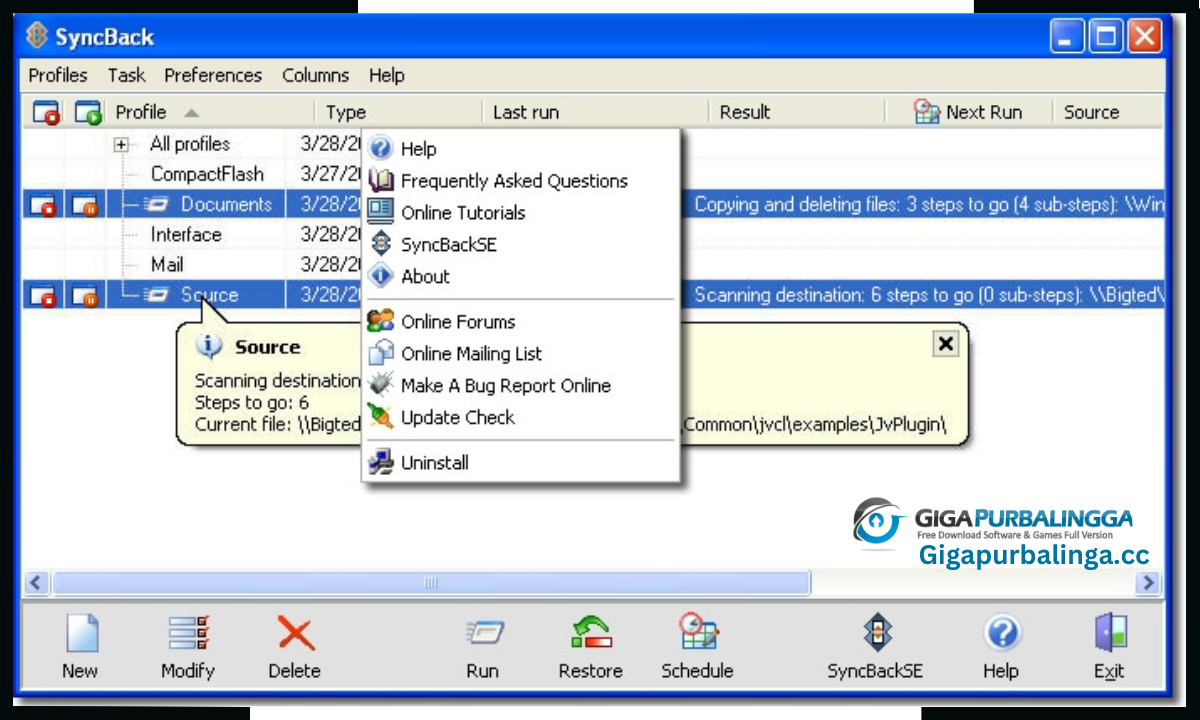Pause the Source profile using its orange icon
This screenshot has height=720, width=1200.
pyautogui.click(x=86, y=295)
